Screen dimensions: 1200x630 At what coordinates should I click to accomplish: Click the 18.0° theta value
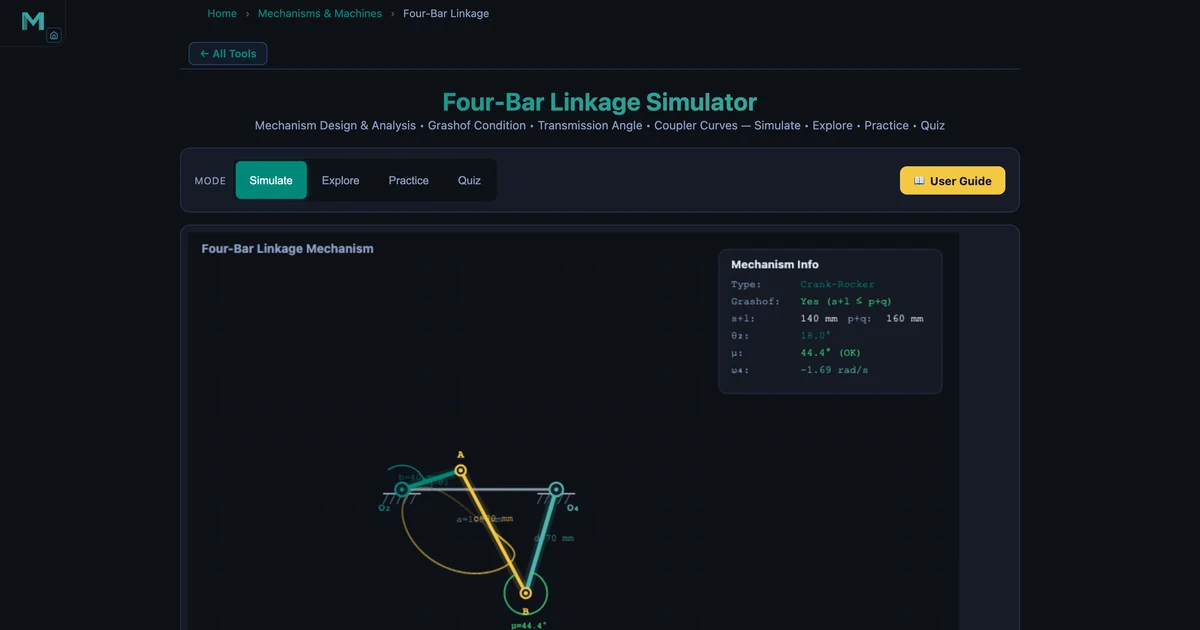point(816,336)
